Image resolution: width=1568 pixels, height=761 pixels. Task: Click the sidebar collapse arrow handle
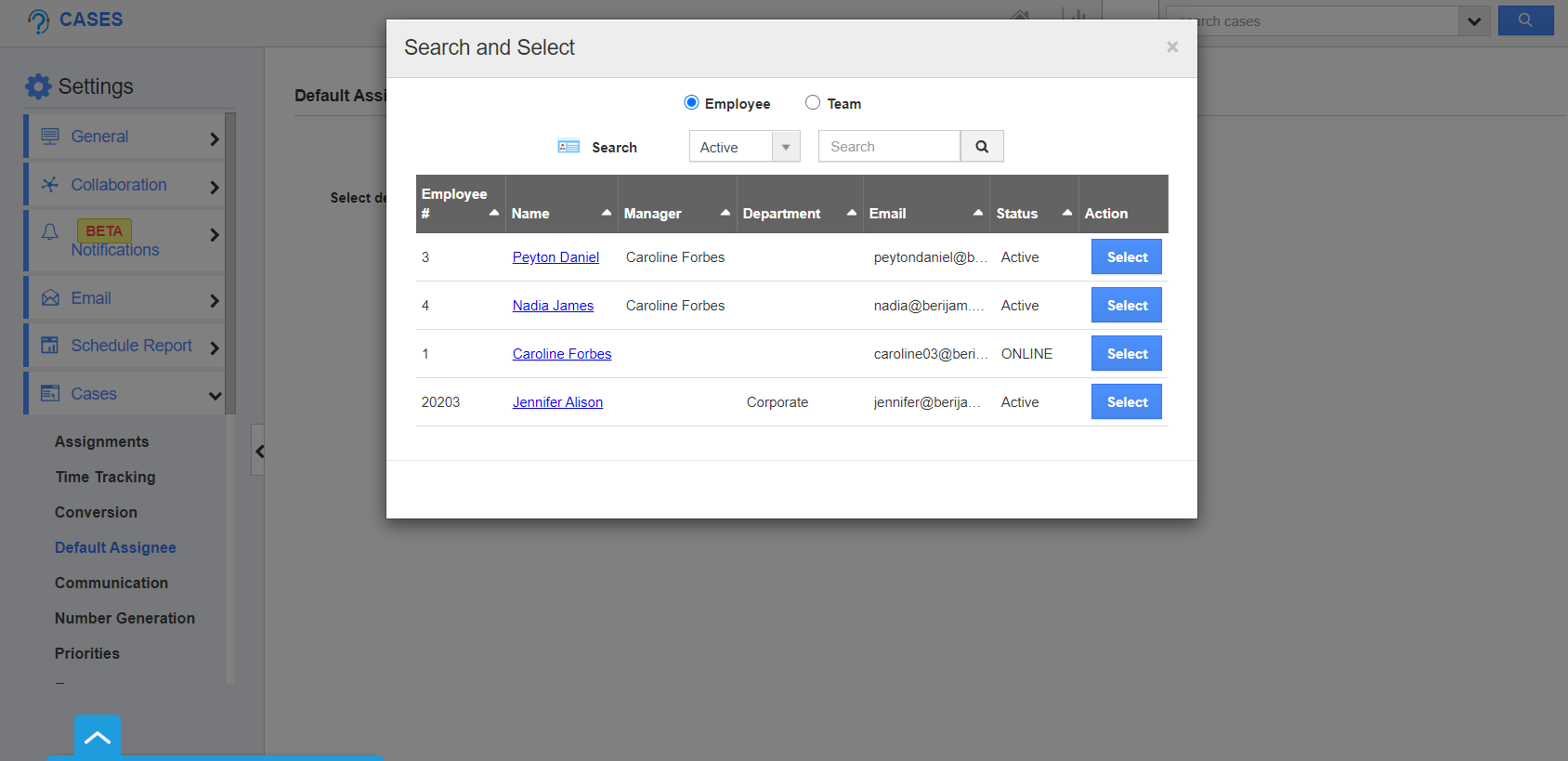click(x=259, y=451)
